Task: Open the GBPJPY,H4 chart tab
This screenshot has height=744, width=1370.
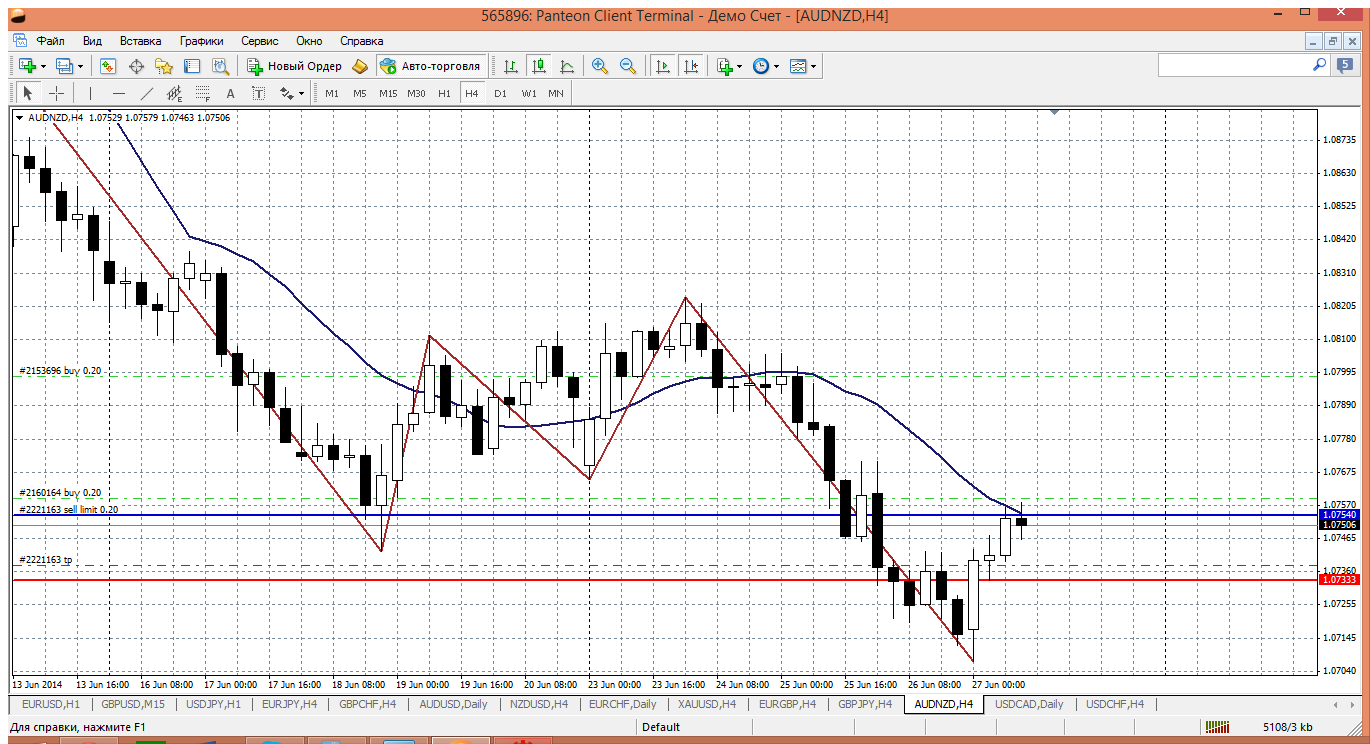Action: pyautogui.click(x=865, y=704)
